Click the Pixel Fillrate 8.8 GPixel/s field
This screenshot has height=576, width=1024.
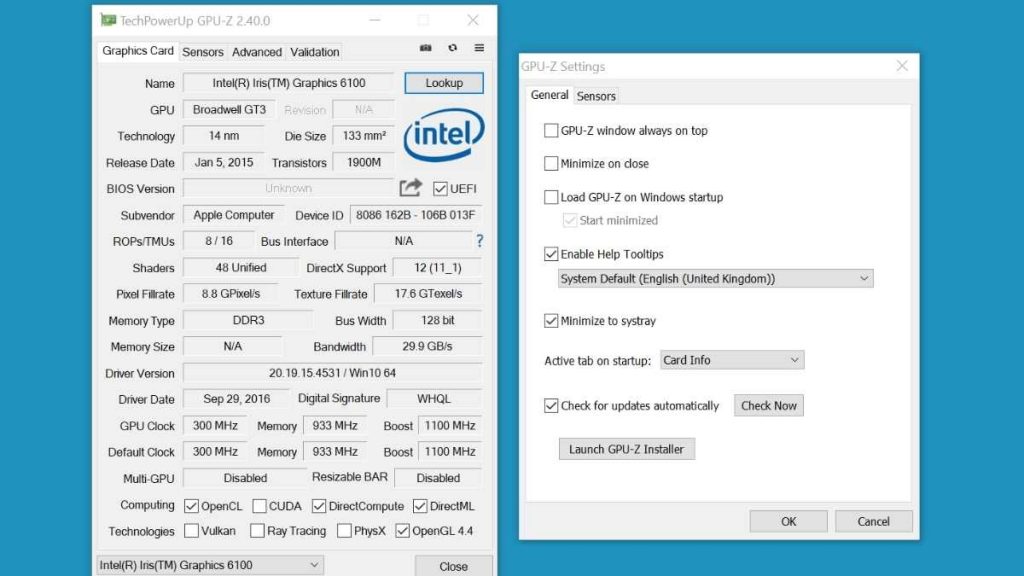point(230,294)
